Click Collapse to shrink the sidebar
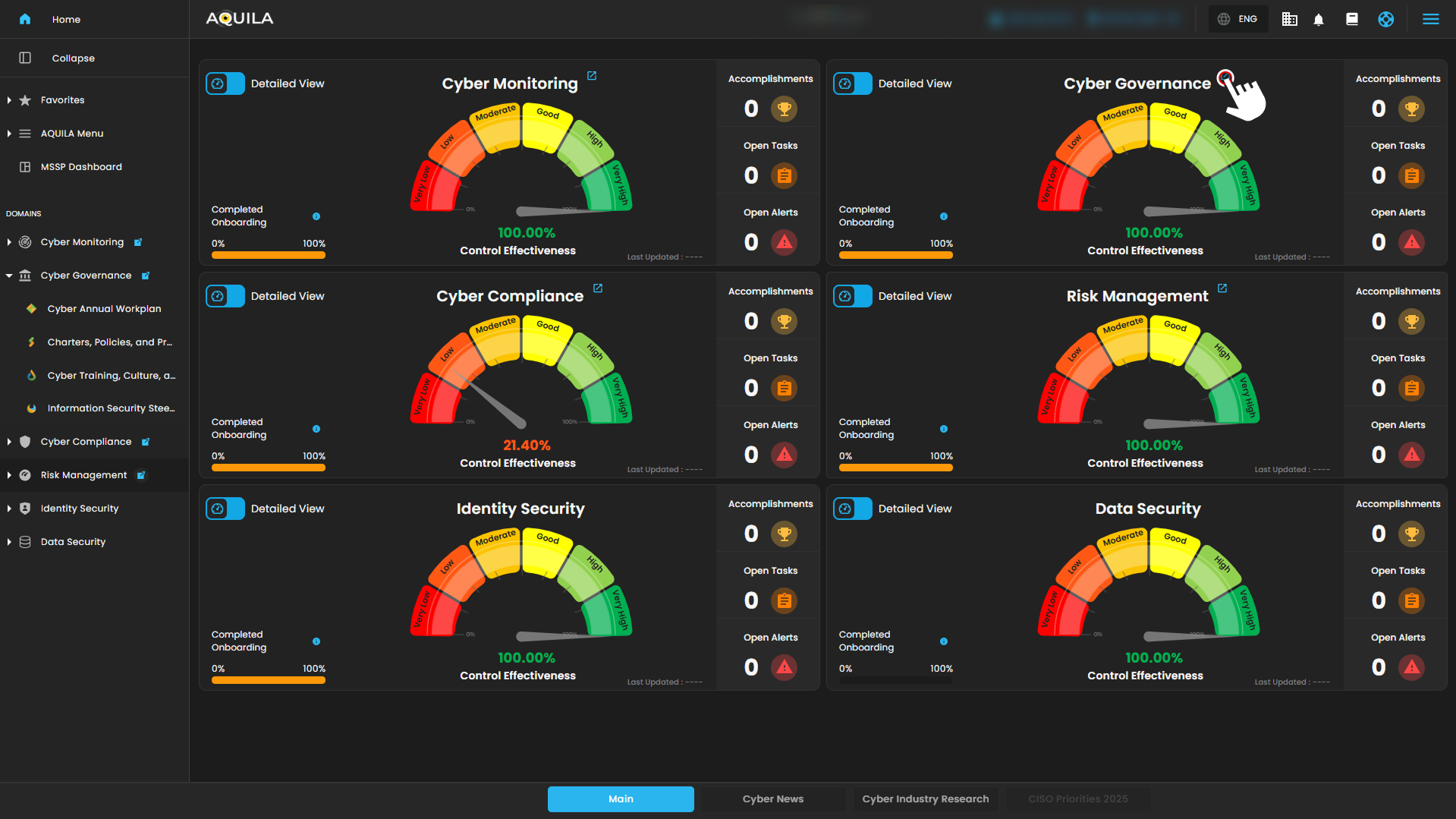The width and height of the screenshot is (1456, 819). [73, 58]
